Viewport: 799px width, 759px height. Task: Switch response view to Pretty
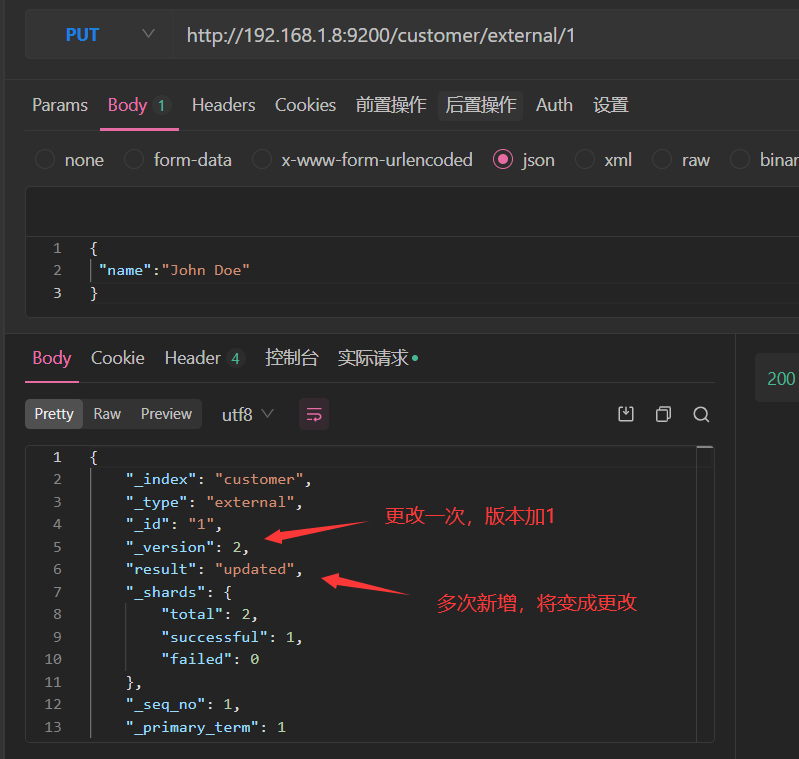pos(54,414)
